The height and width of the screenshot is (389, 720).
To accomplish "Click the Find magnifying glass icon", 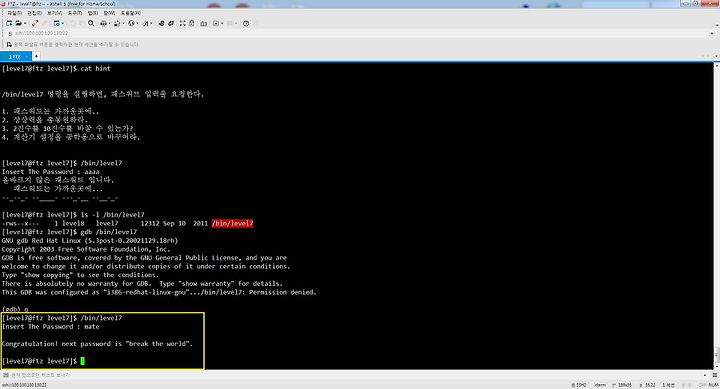I will pos(91,23).
